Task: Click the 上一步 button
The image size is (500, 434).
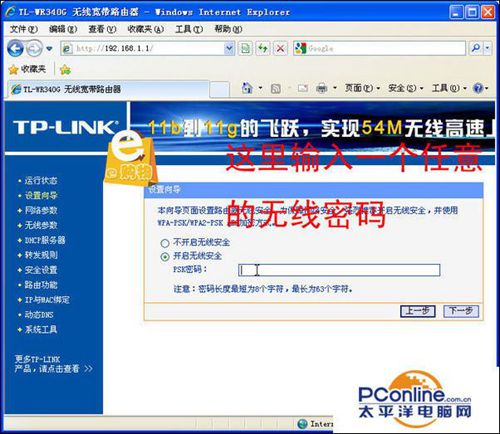Action: (418, 311)
